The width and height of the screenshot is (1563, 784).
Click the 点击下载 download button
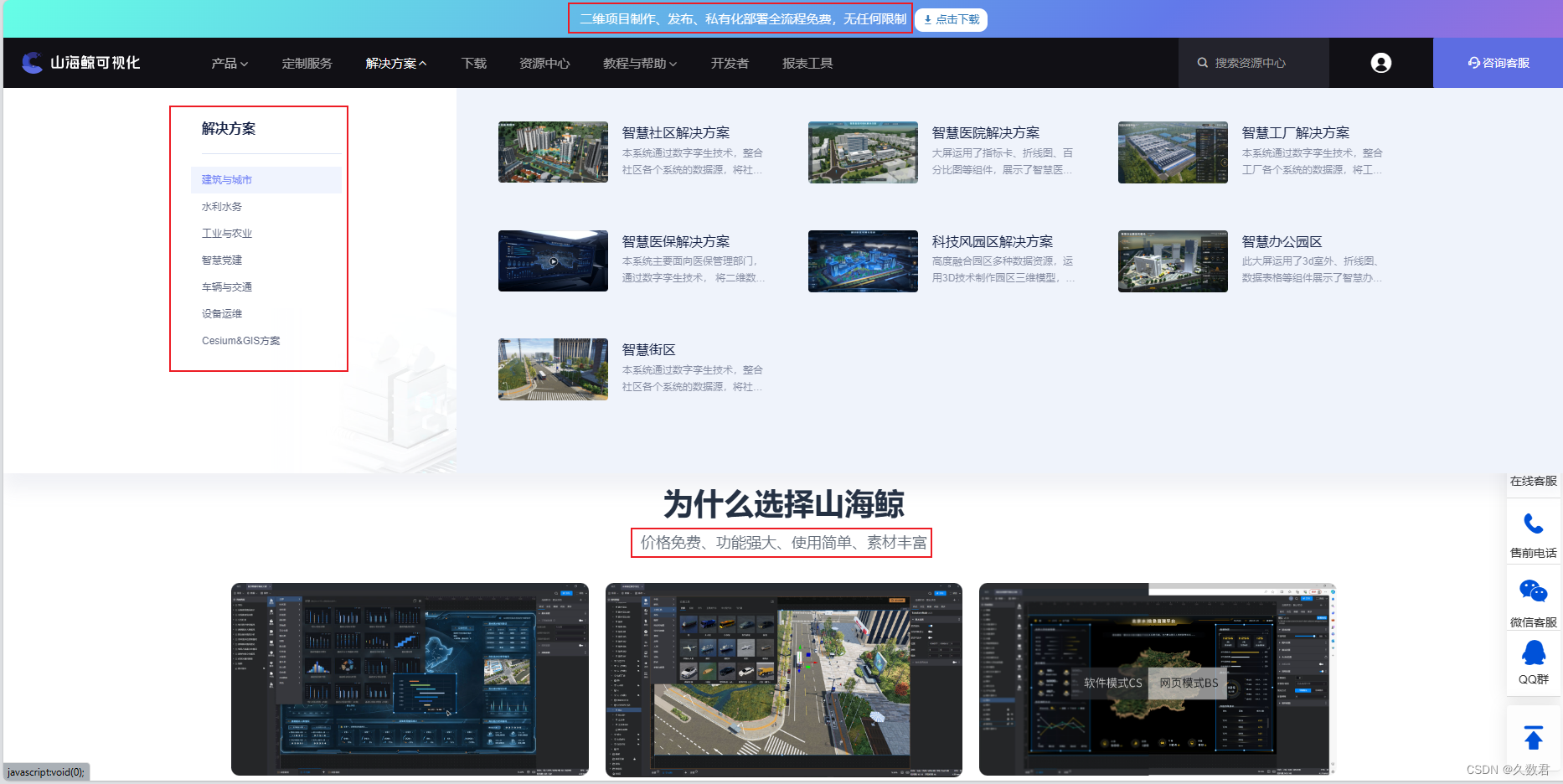tap(952, 19)
